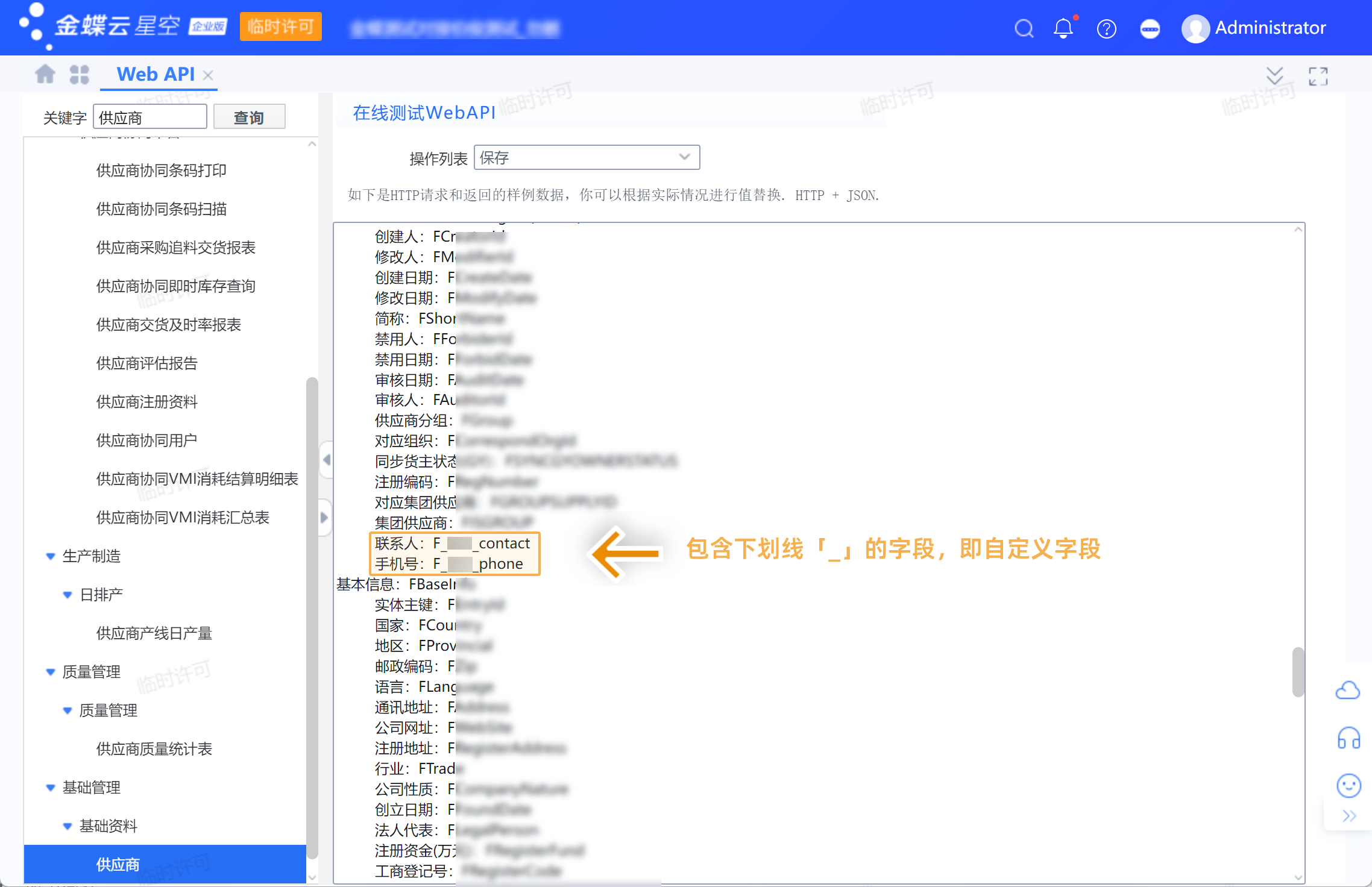Collapse the 质量管理 top-level tree node
The width and height of the screenshot is (1372, 887).
pos(51,672)
